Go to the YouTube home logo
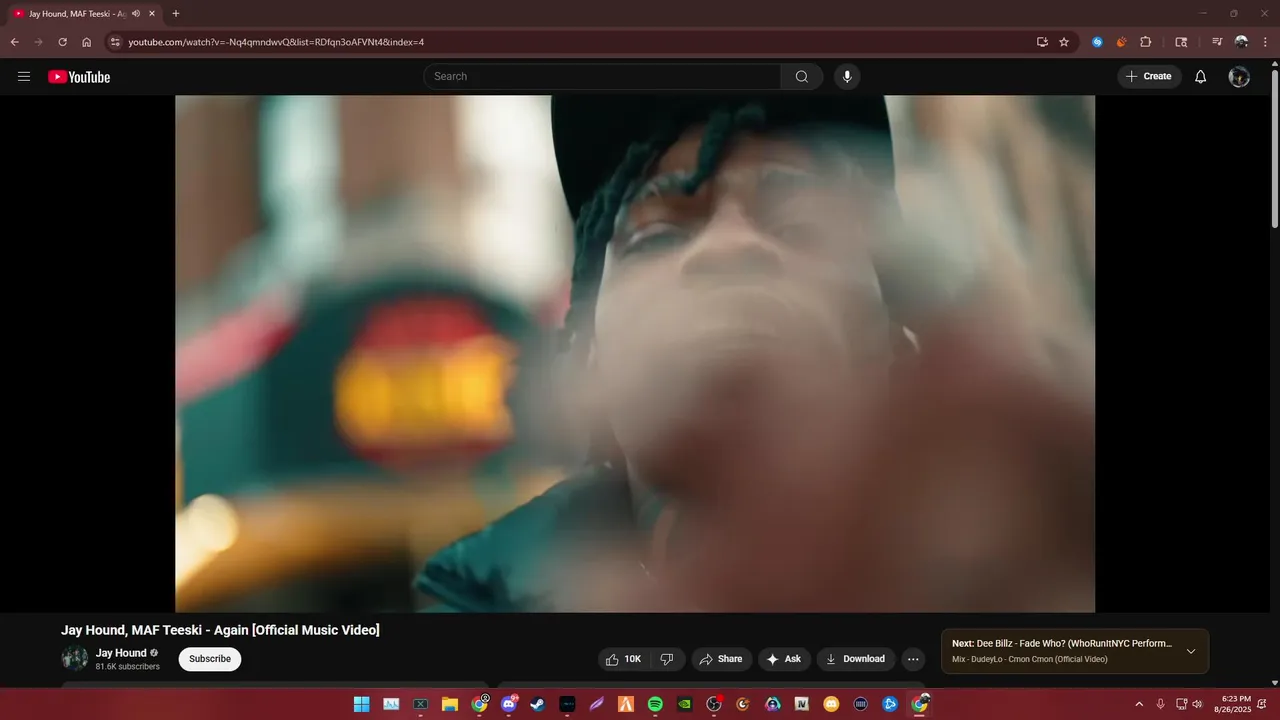The image size is (1280, 720). (79, 77)
